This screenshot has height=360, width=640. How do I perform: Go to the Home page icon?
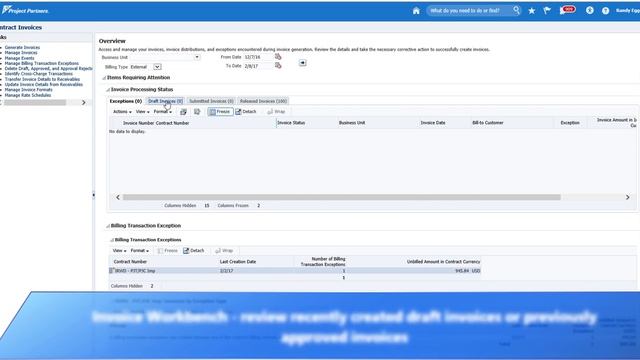click(x=416, y=11)
